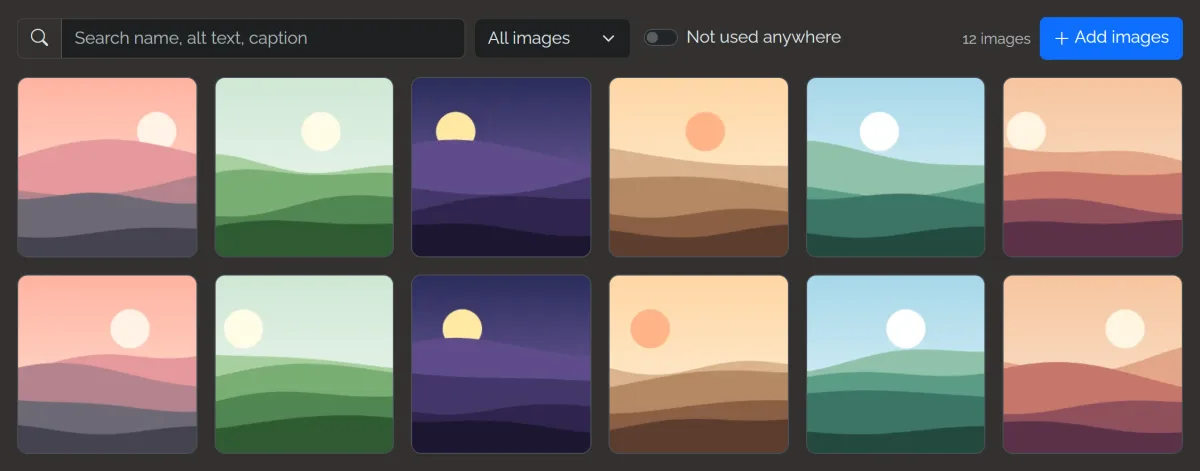Click the magnifying glass search icon
Image resolution: width=1200 pixels, height=471 pixels.
tap(39, 38)
